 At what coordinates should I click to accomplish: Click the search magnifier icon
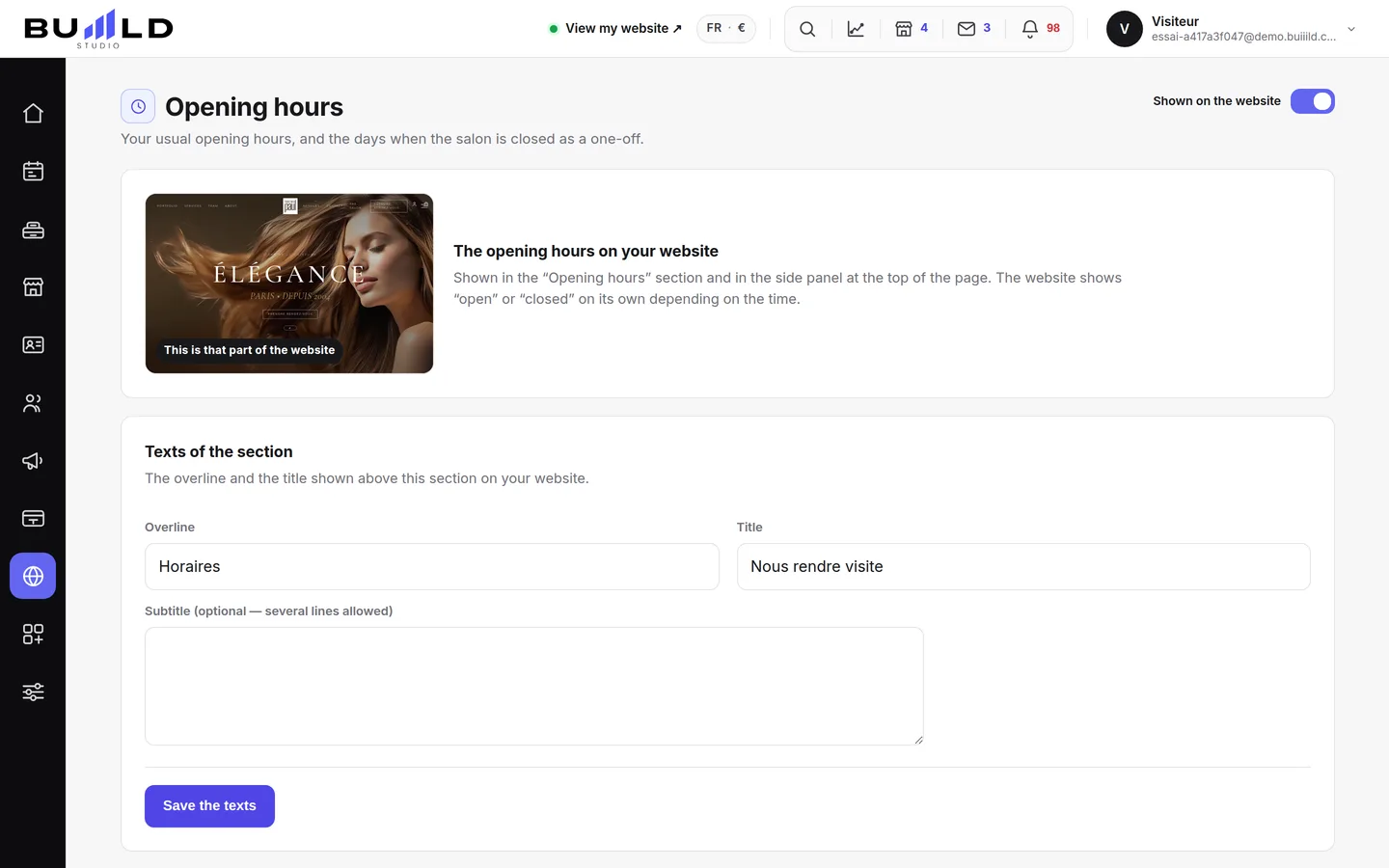coord(807,29)
